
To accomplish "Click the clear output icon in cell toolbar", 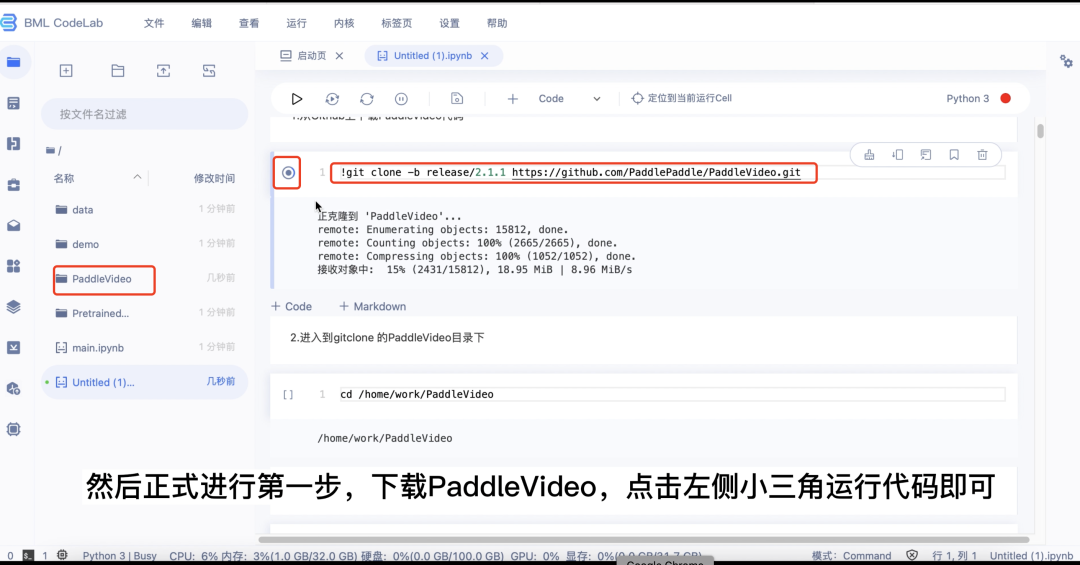I will pyautogui.click(x=869, y=155).
